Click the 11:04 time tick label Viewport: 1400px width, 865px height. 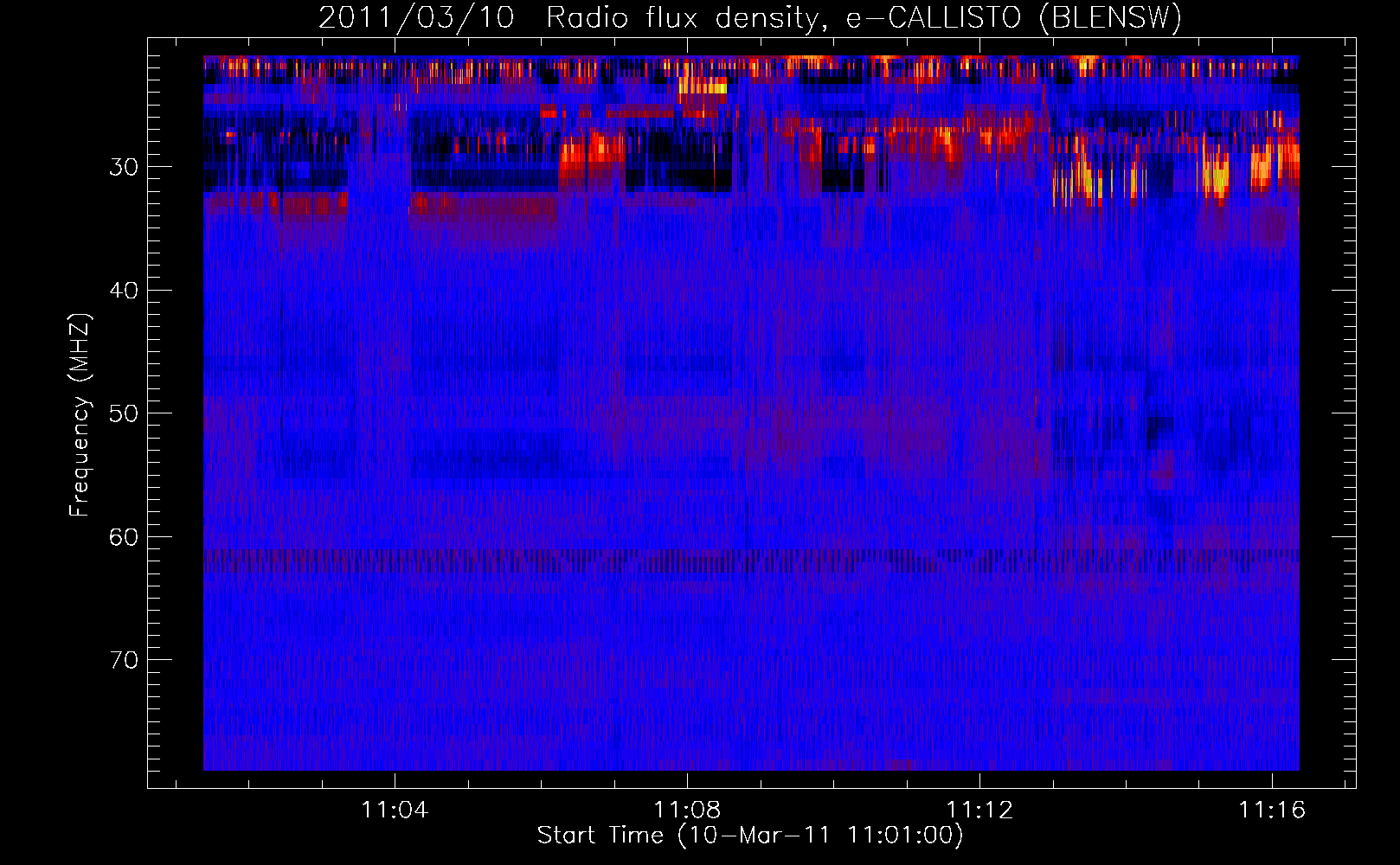point(395,811)
